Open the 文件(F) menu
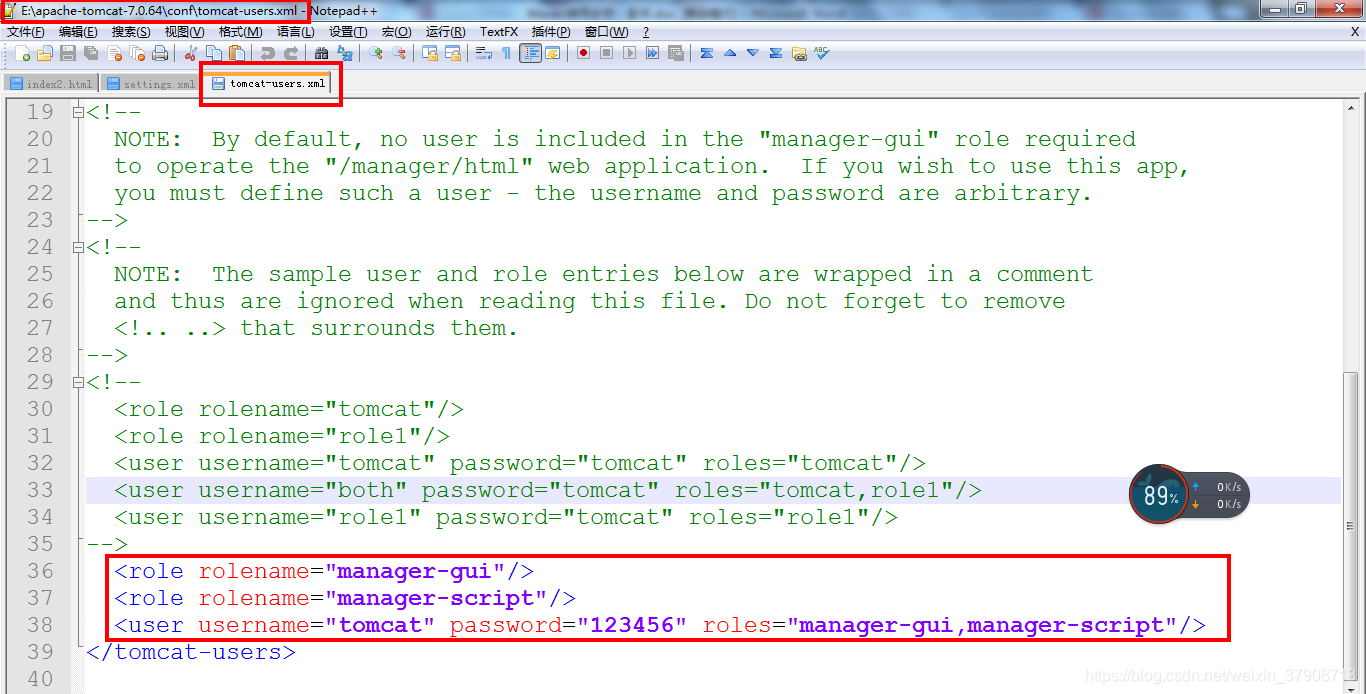The width and height of the screenshot is (1366, 694). coord(26,32)
